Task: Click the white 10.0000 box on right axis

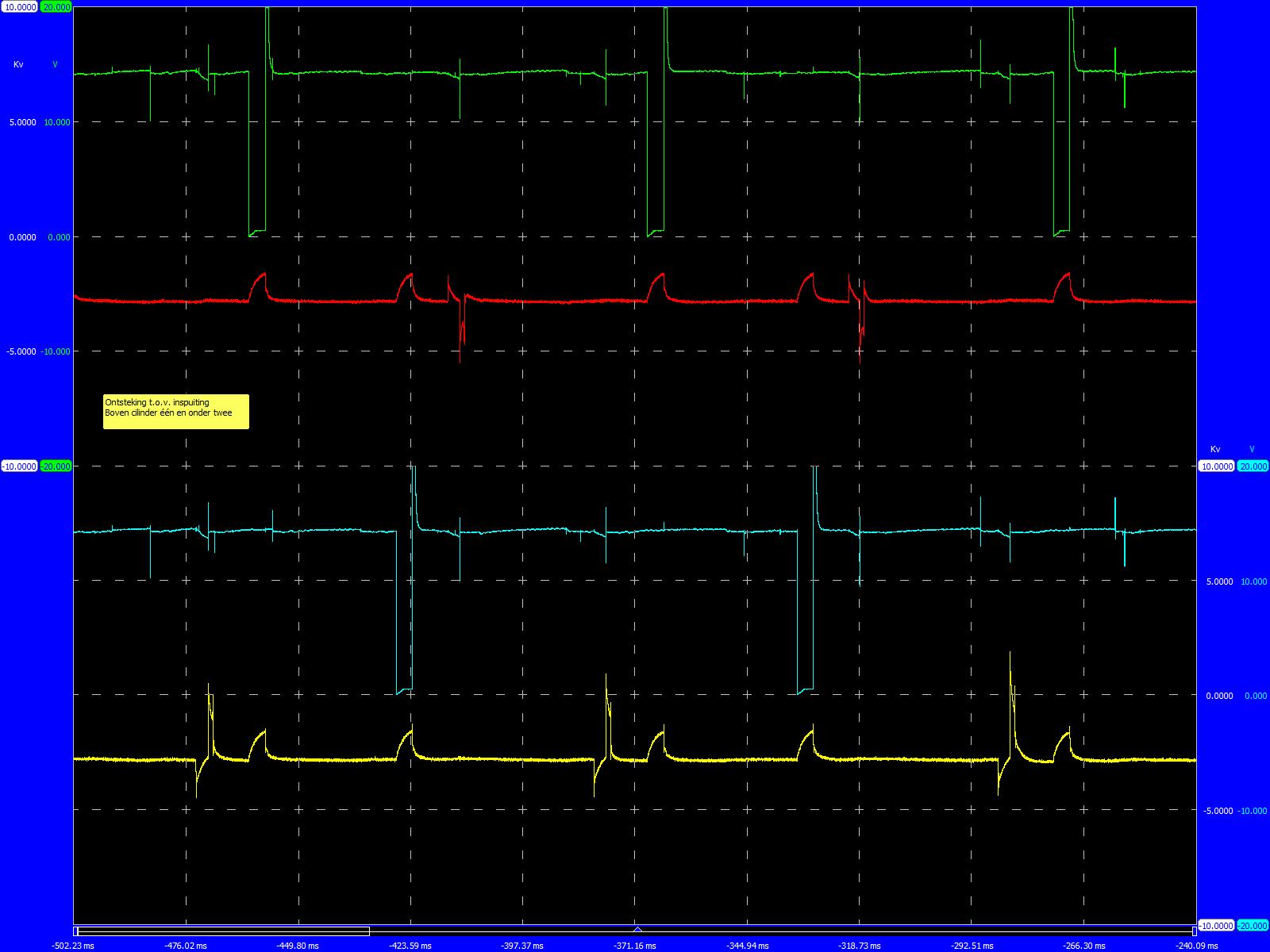Action: tap(1216, 466)
